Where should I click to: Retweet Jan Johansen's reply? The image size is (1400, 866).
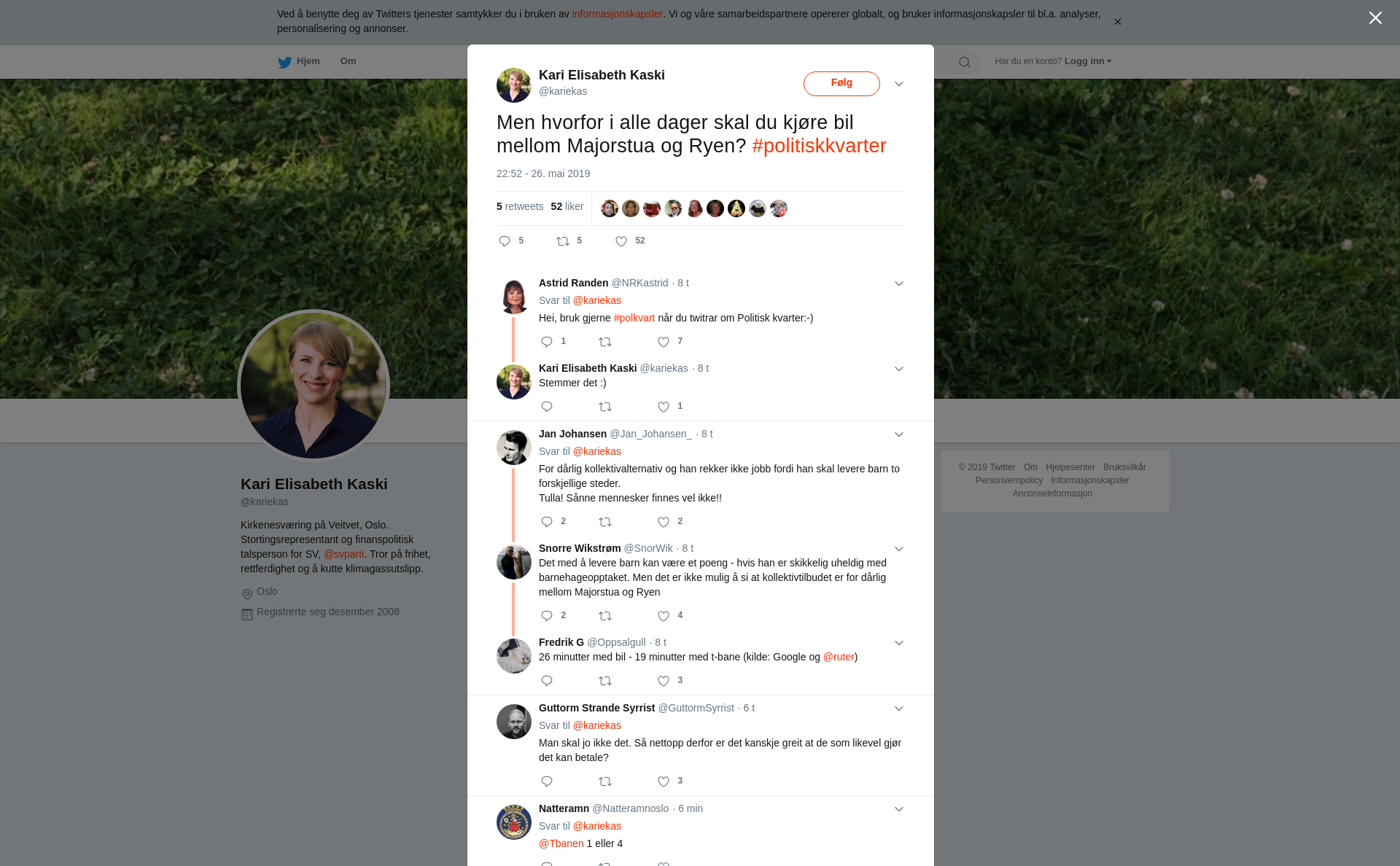pyautogui.click(x=605, y=522)
